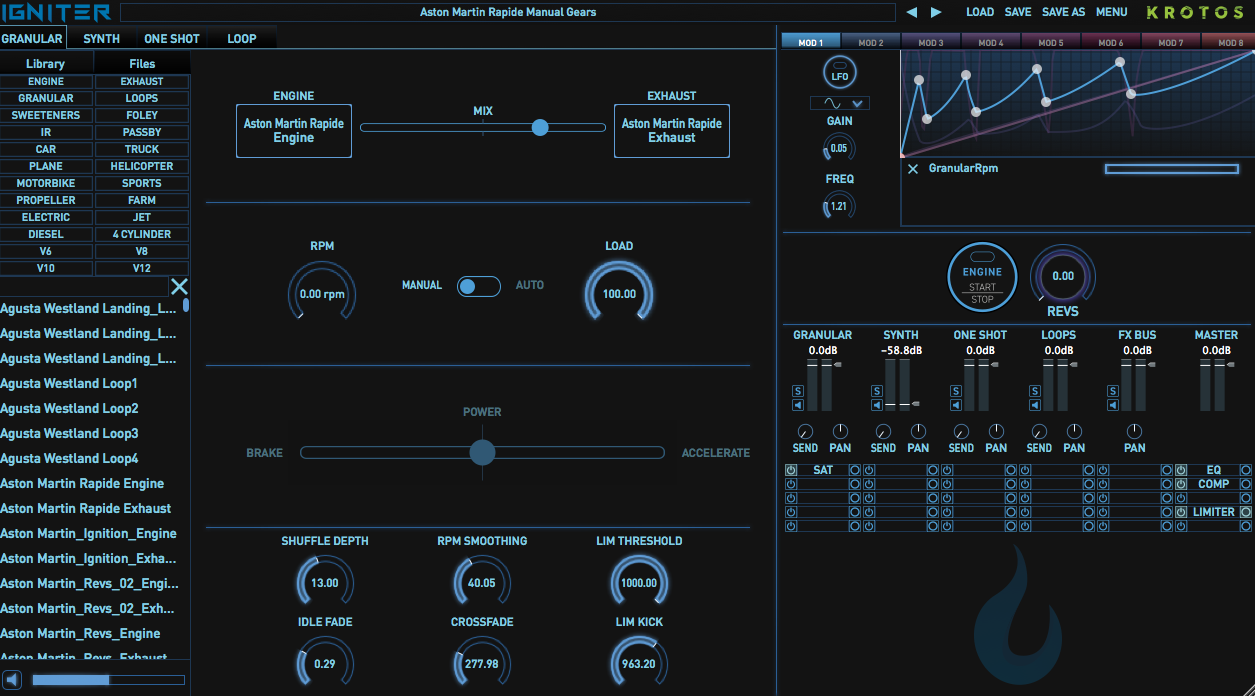Viewport: 1255px width, 696px height.
Task: Click the REVS knob
Action: tap(1063, 275)
